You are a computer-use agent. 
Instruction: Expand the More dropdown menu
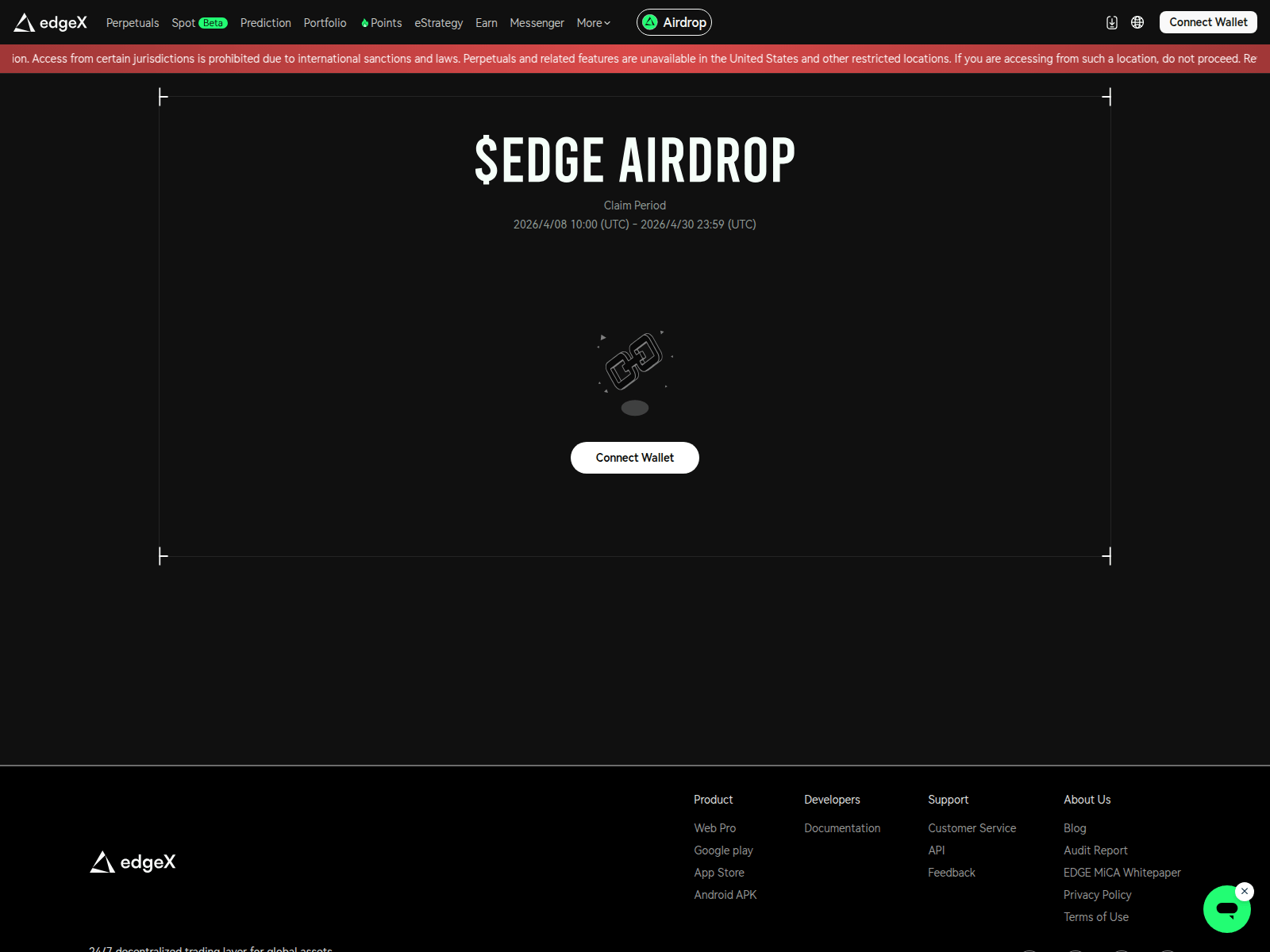coord(593,23)
